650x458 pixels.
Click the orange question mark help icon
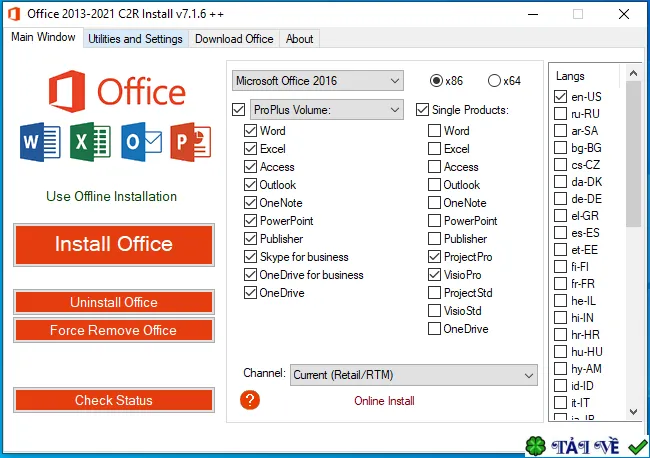[250, 400]
